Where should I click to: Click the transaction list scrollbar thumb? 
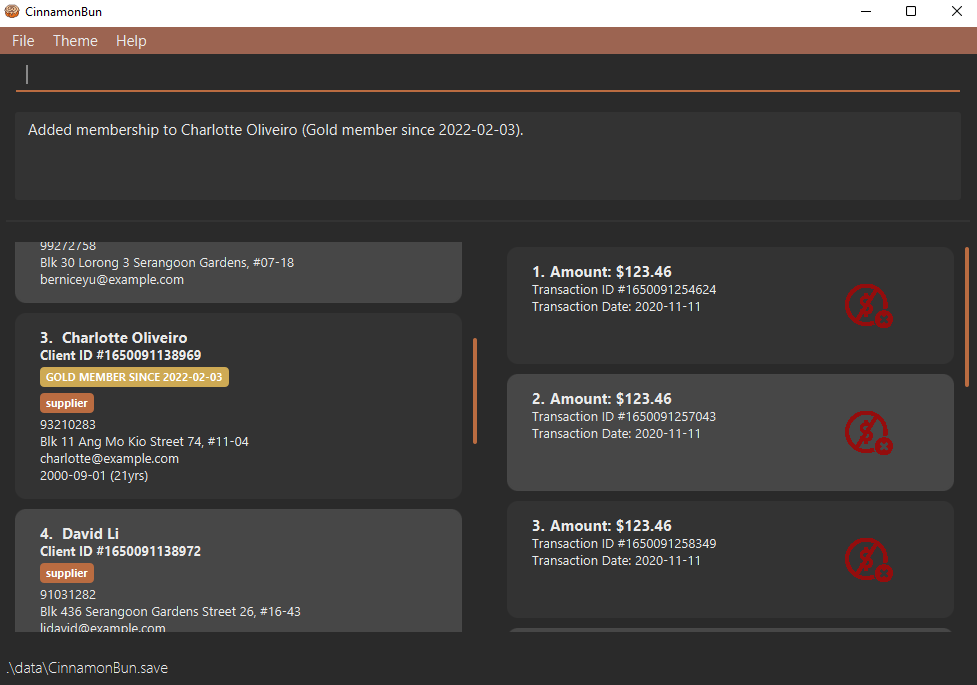(967, 317)
